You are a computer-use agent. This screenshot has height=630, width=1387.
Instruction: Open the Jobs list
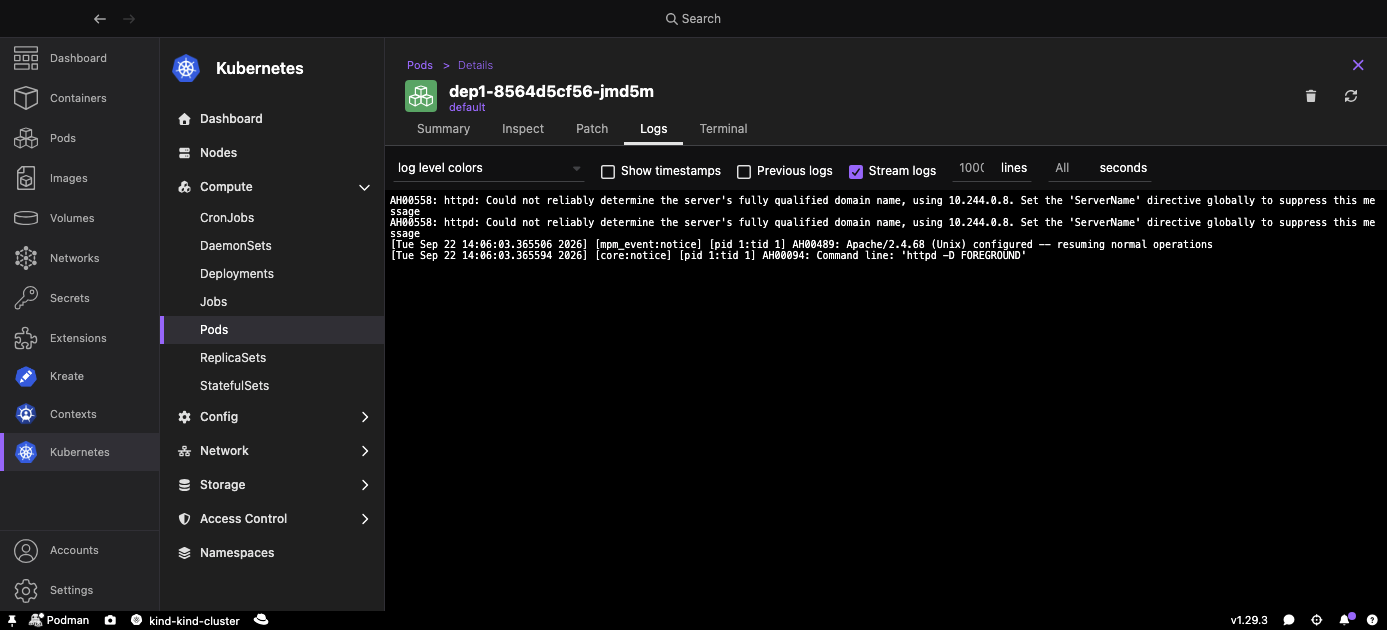[272, 302]
